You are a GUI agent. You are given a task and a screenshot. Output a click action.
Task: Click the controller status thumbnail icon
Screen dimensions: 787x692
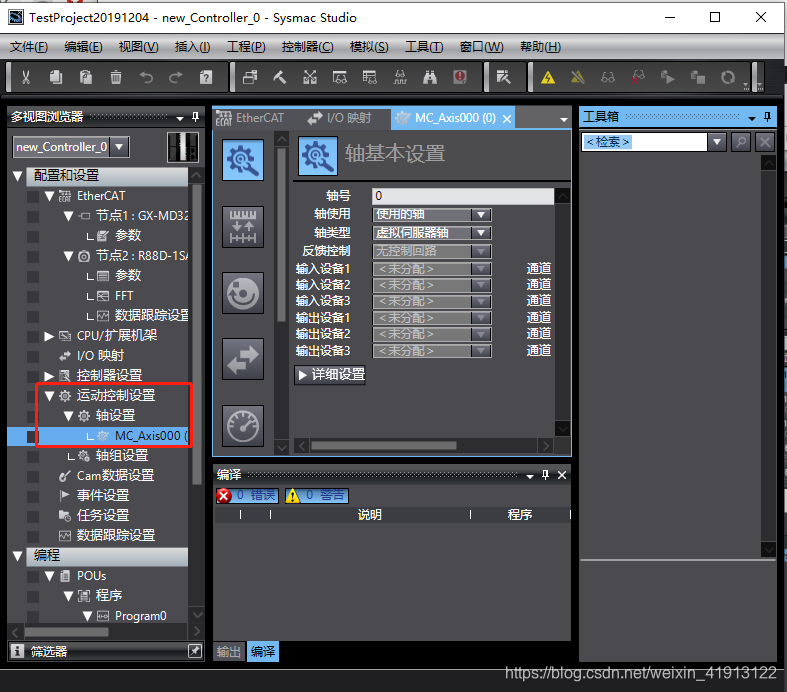tap(183, 147)
